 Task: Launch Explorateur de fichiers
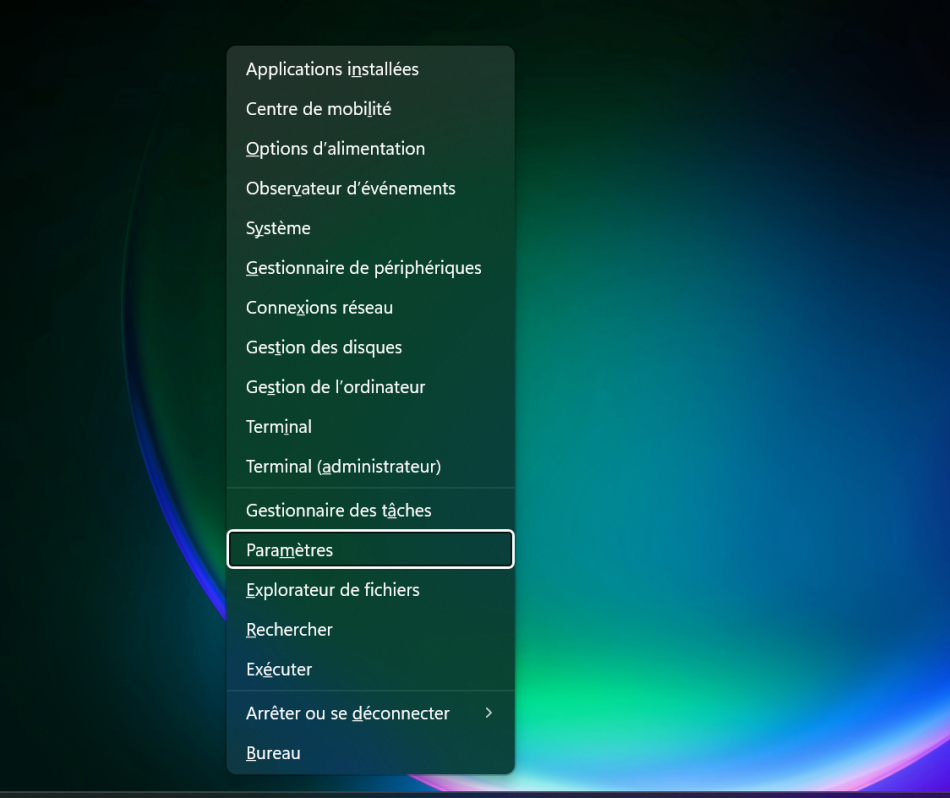(332, 590)
